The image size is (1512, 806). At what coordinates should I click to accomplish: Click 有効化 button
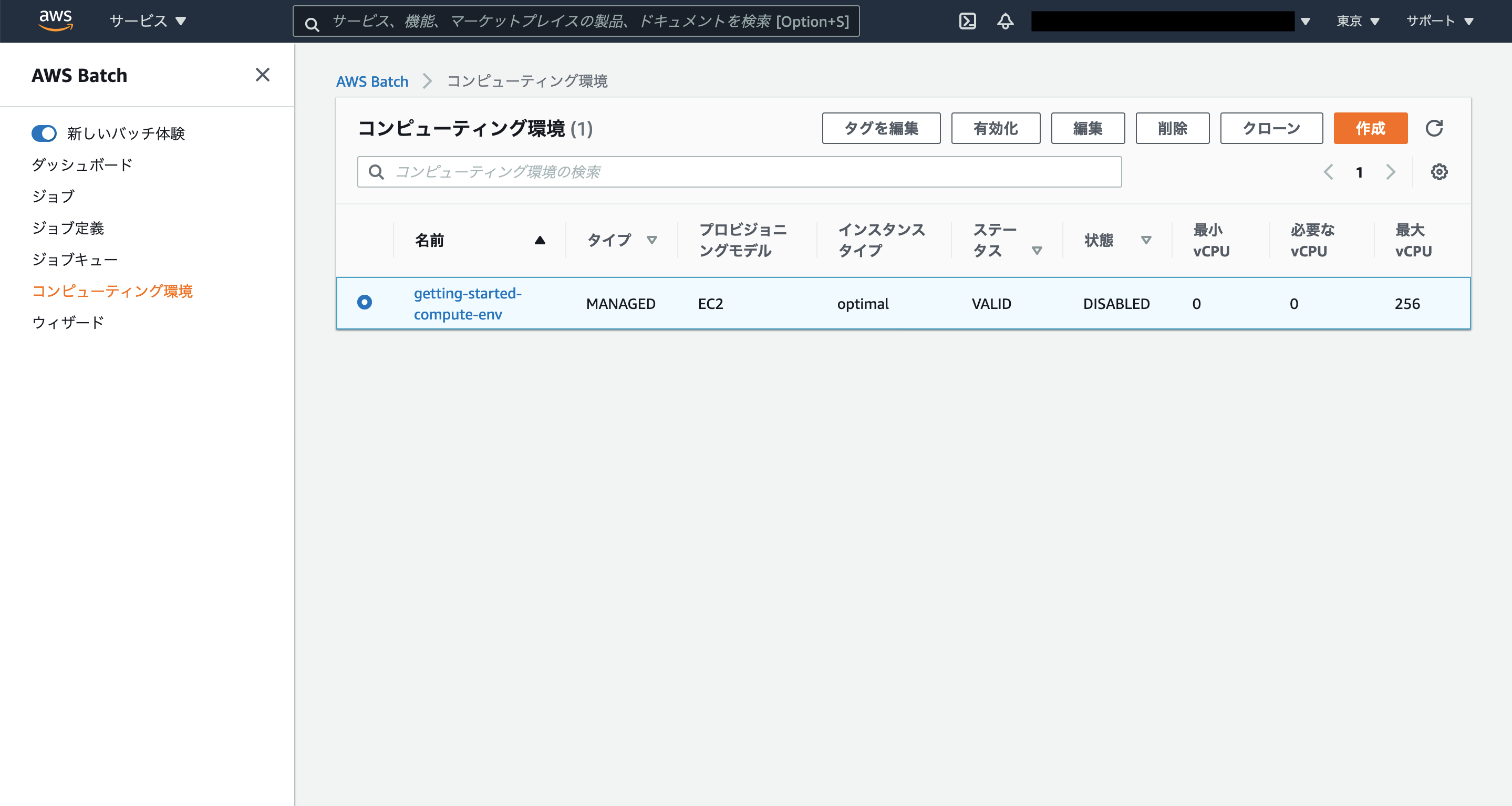(x=996, y=128)
